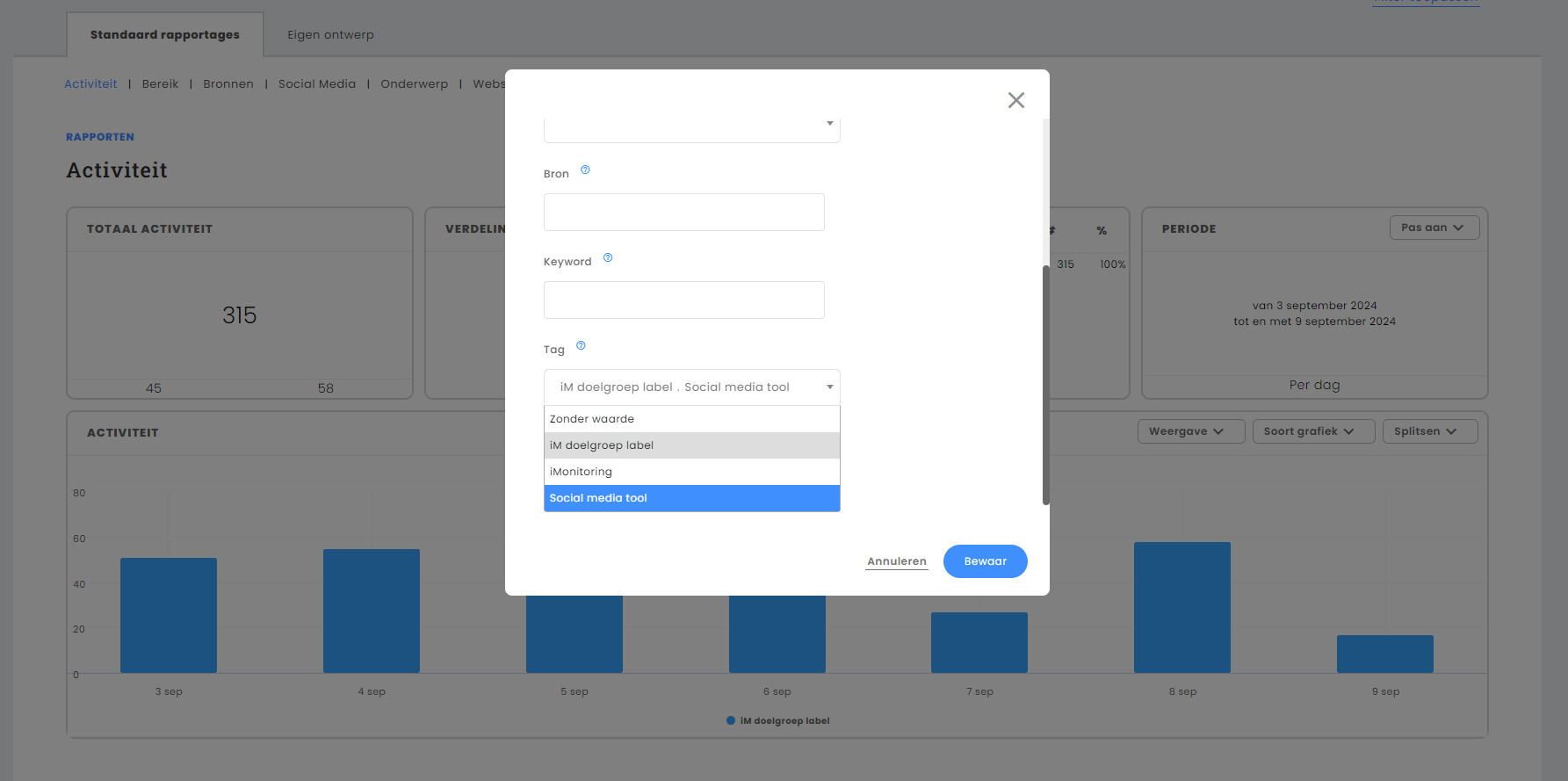Open the 'Weergave' dropdown
Image resolution: width=1568 pixels, height=781 pixels.
(x=1189, y=431)
